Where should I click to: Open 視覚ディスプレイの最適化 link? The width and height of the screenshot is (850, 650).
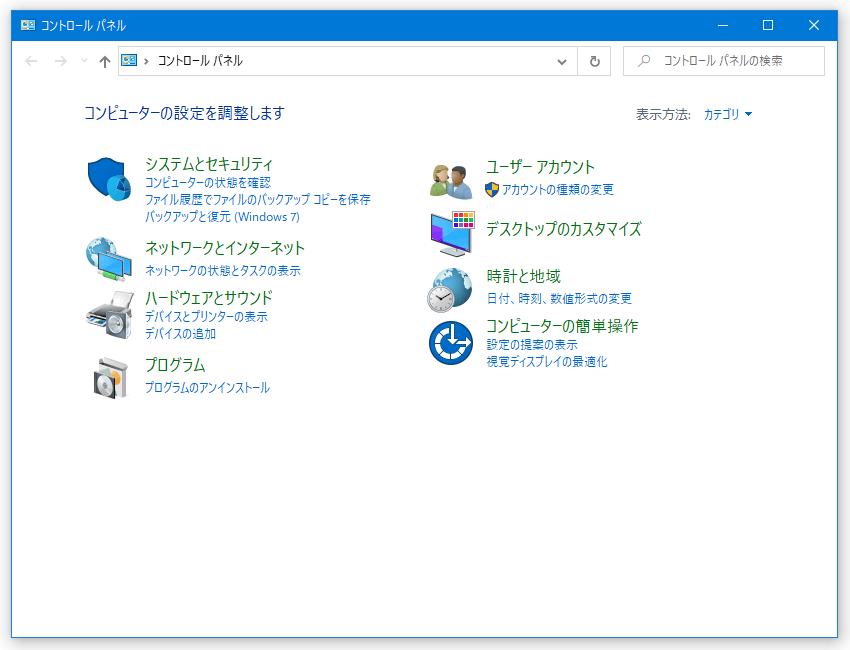[547, 362]
